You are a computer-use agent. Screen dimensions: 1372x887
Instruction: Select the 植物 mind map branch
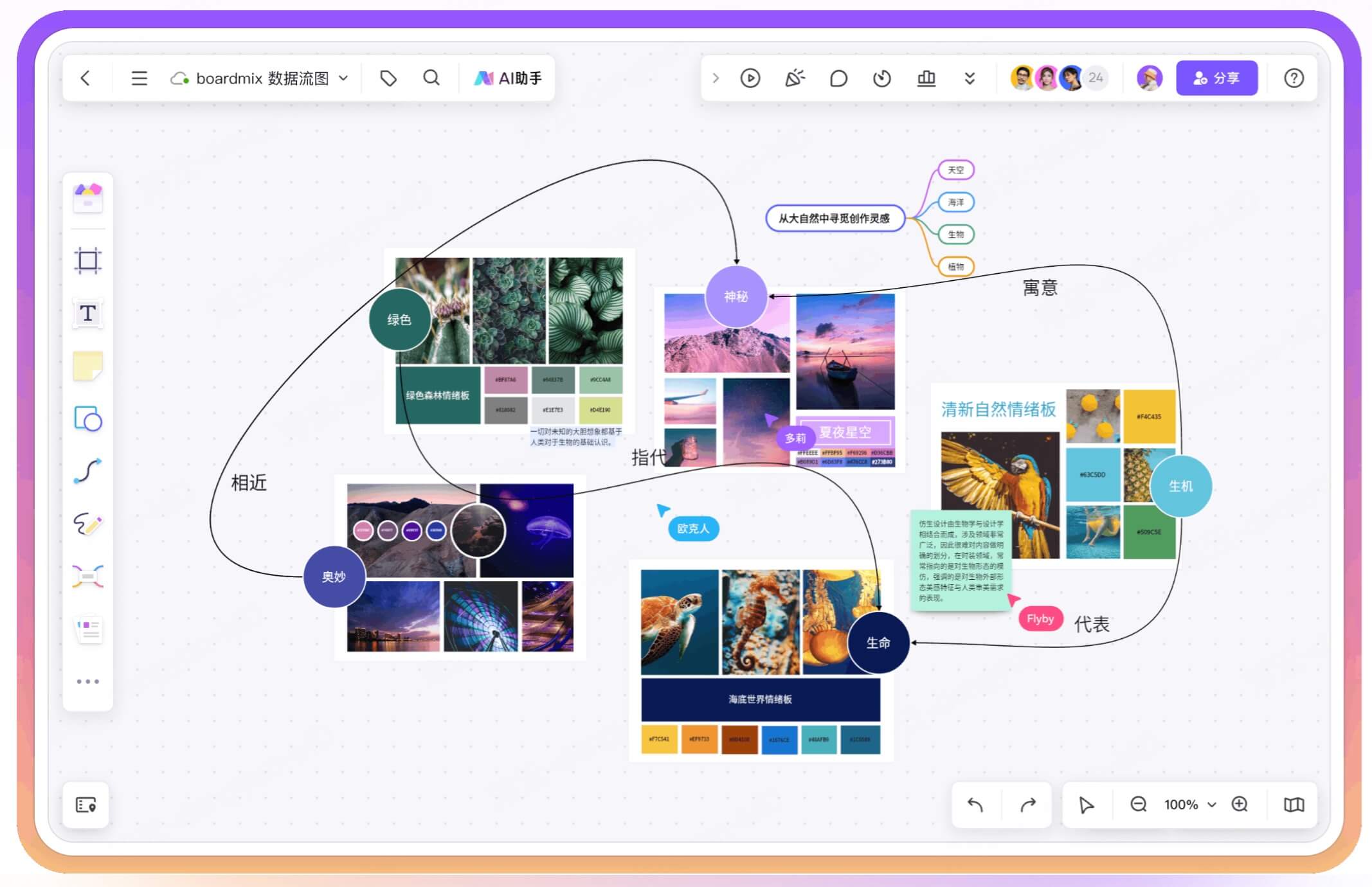coord(956,267)
